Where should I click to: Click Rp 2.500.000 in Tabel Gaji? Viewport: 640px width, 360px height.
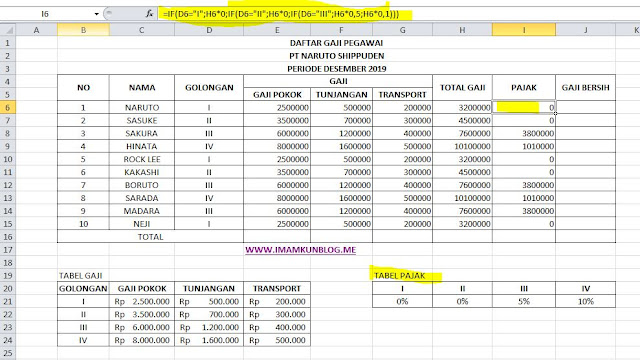[x=142, y=301]
